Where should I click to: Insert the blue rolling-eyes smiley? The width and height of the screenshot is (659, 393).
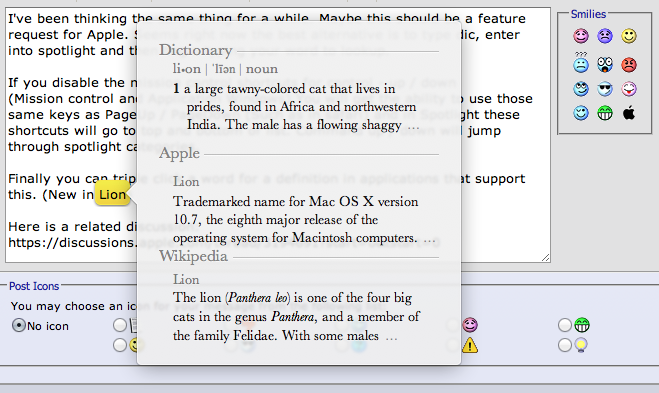pos(581,89)
